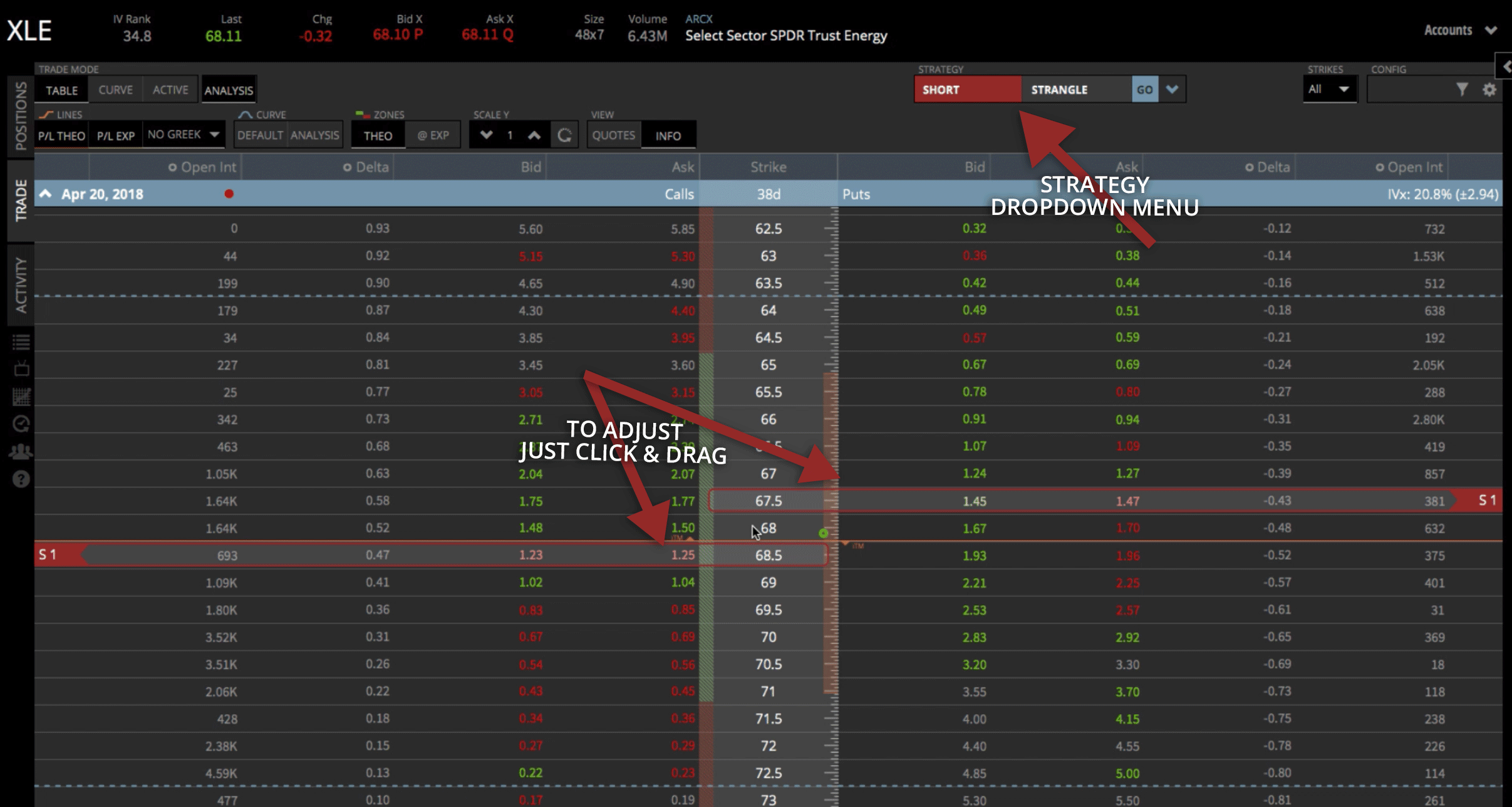Toggle the SHORT strategy direction

coord(968,90)
